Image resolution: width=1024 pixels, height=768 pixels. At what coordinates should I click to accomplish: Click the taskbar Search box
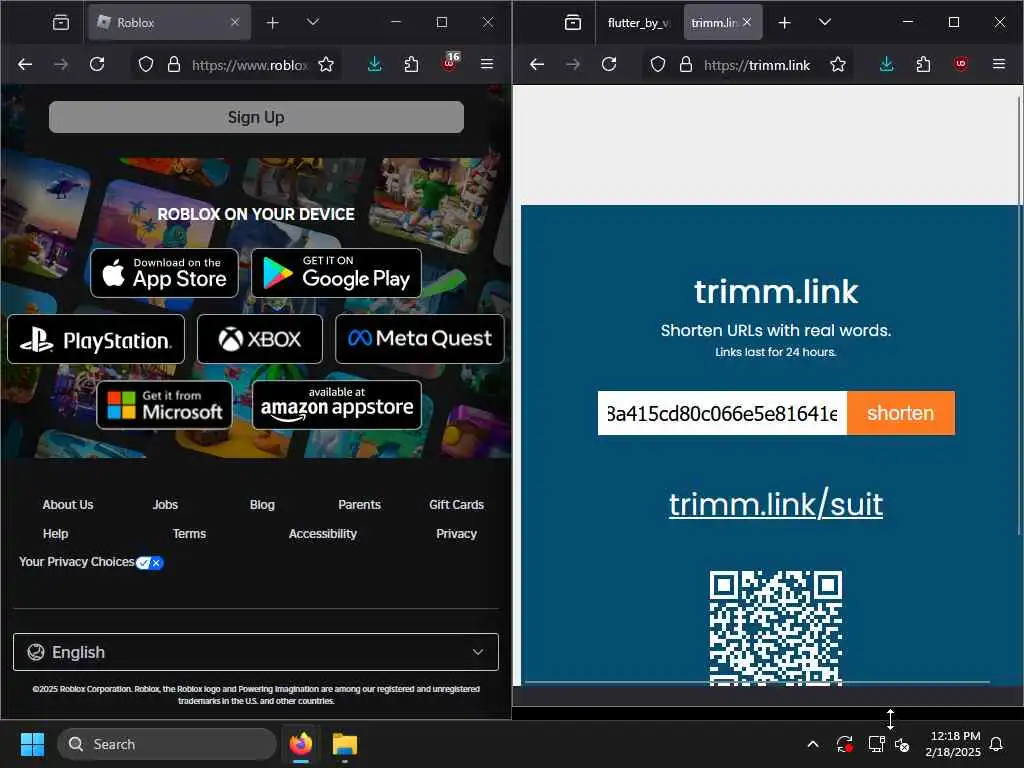point(167,744)
